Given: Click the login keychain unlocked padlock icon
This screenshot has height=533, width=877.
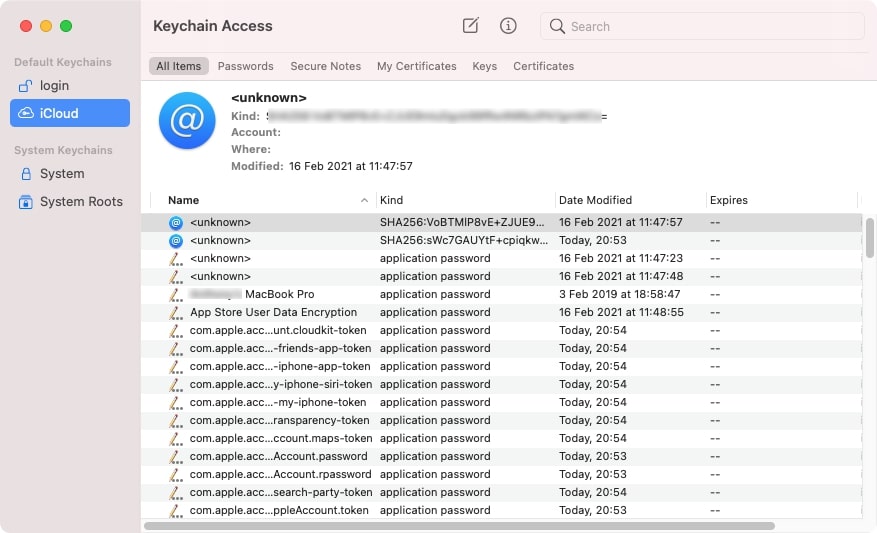Looking at the screenshot, I should coord(25,86).
